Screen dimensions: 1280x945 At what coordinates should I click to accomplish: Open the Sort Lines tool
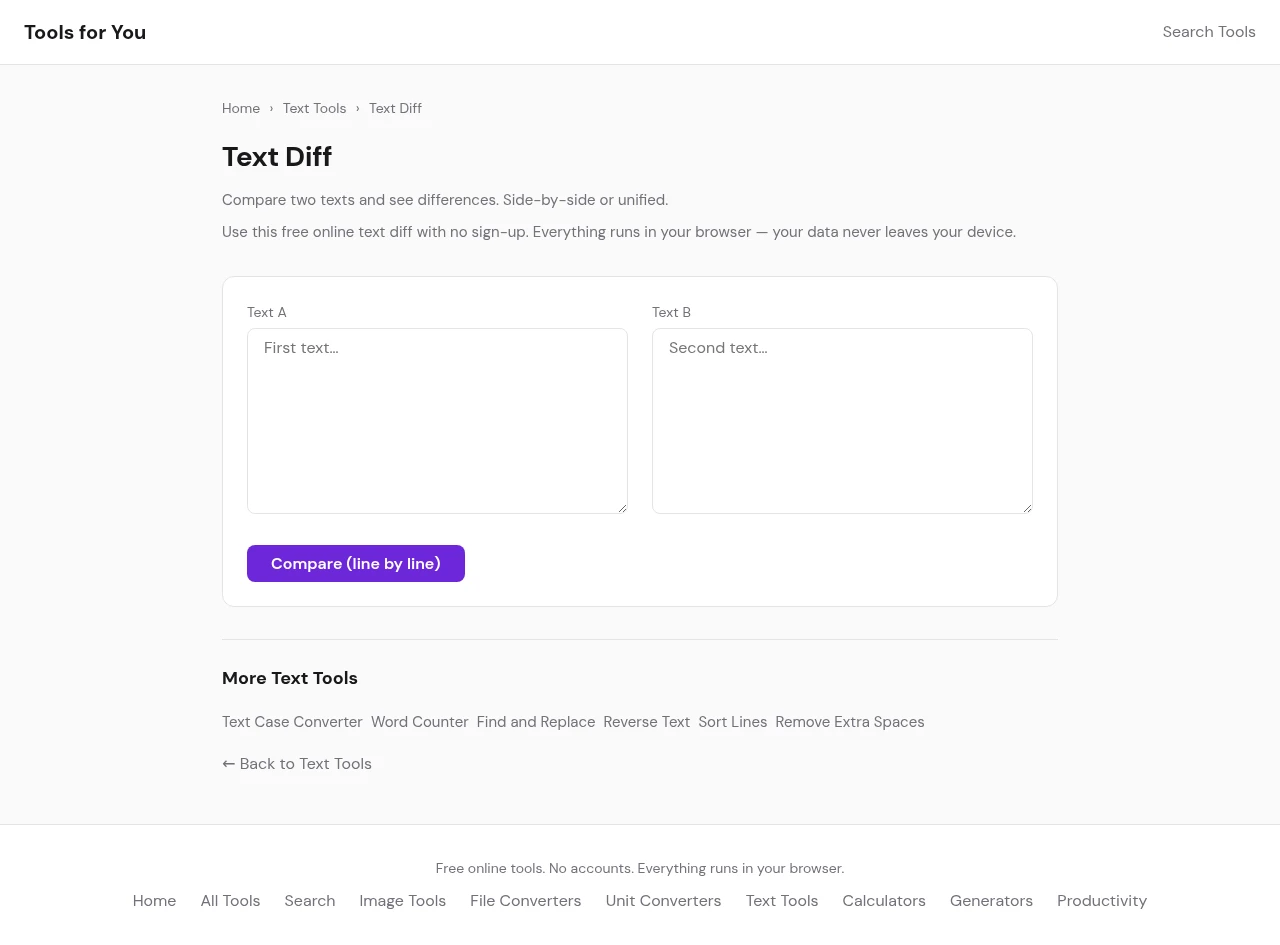pos(732,722)
